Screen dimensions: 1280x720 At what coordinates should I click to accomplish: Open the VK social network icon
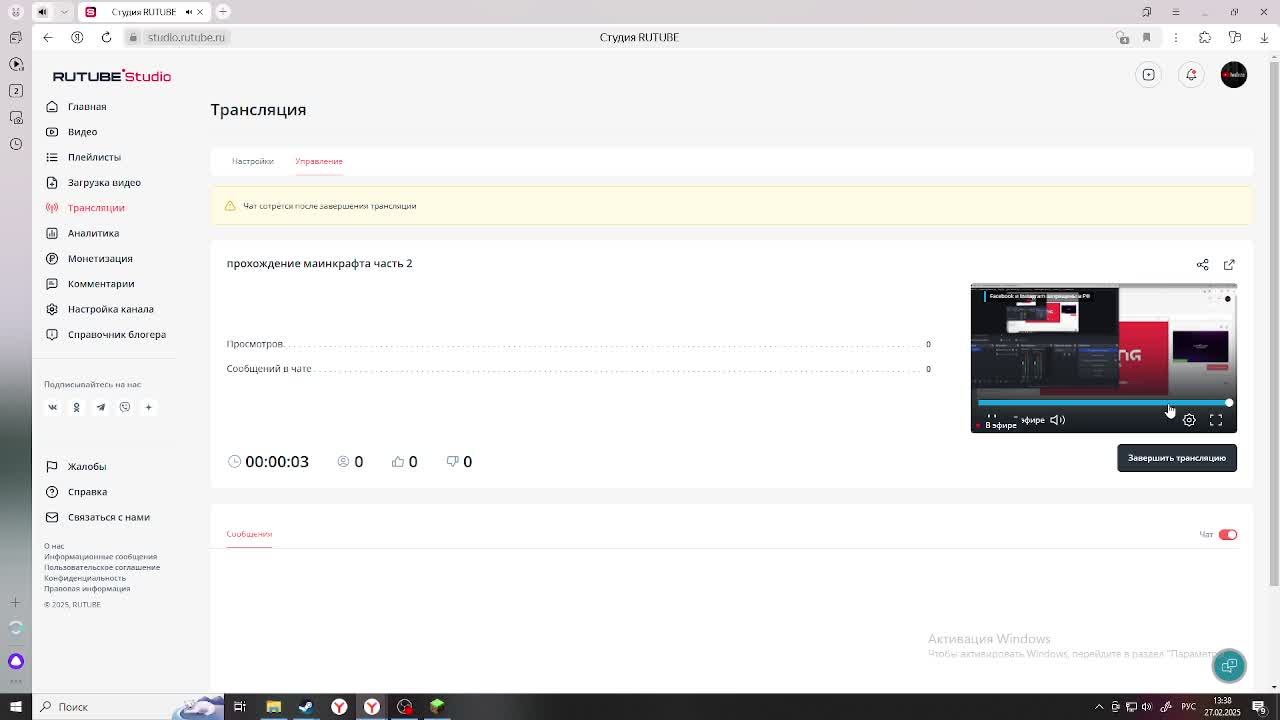pyautogui.click(x=53, y=407)
